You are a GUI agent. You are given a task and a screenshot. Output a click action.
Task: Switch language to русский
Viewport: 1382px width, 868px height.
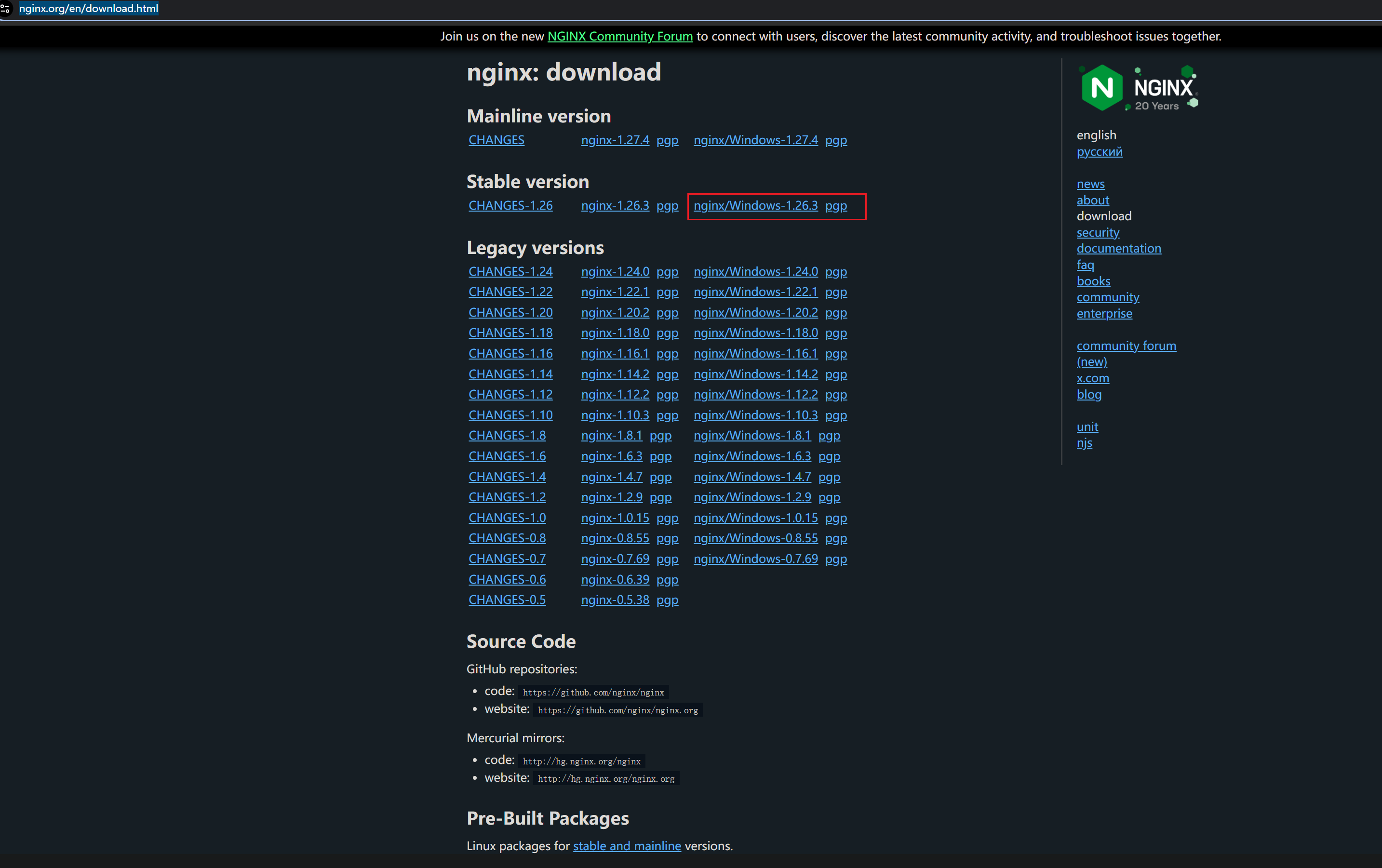1099,151
